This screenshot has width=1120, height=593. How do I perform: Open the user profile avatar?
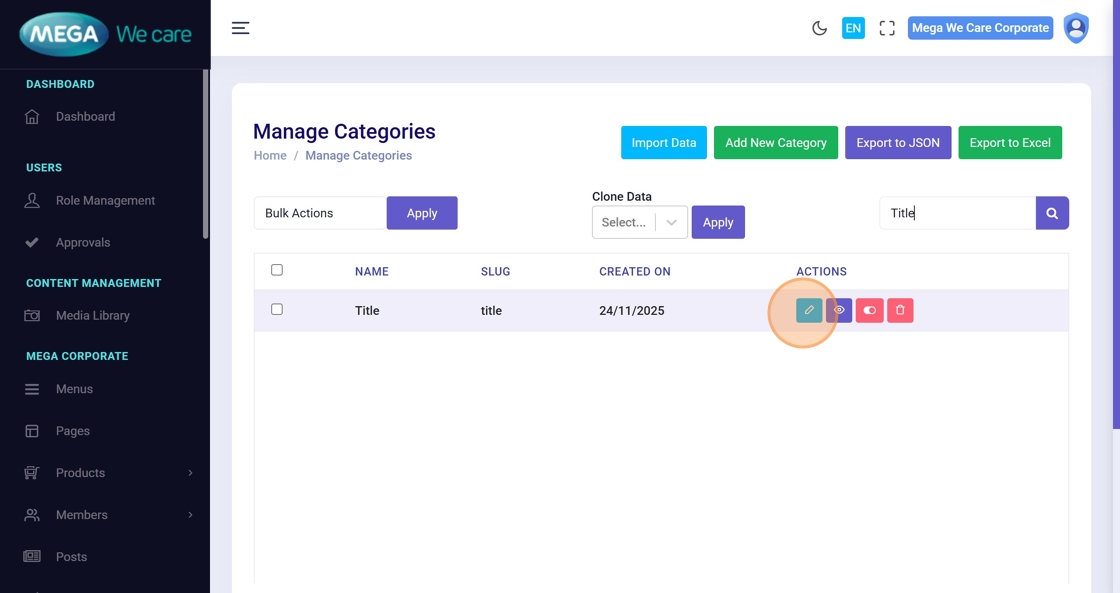click(1076, 28)
